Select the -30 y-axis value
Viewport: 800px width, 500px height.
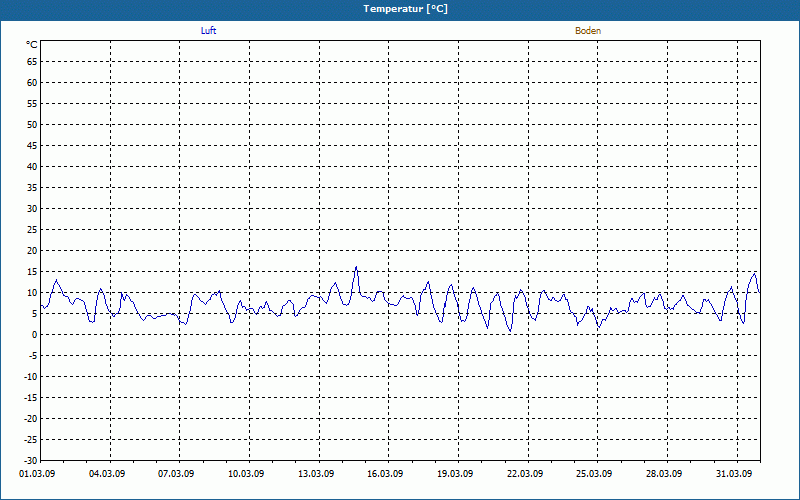(31, 461)
